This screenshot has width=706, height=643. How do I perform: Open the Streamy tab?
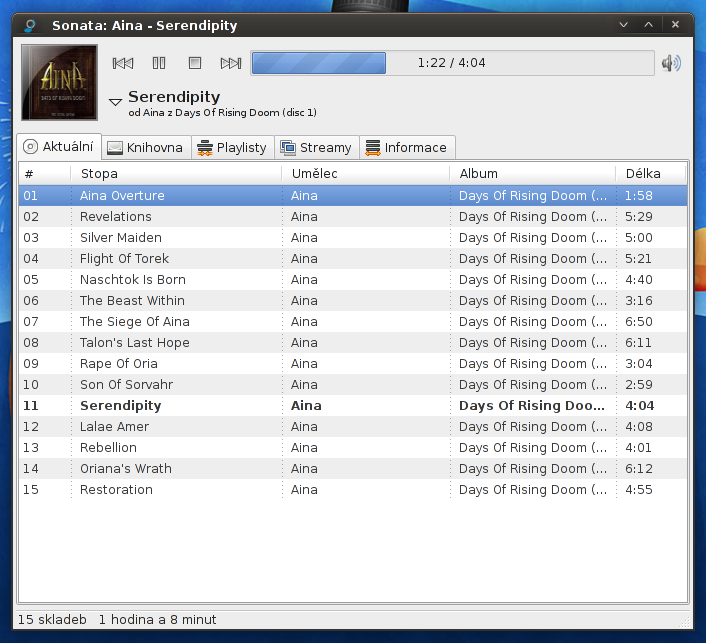click(317, 148)
